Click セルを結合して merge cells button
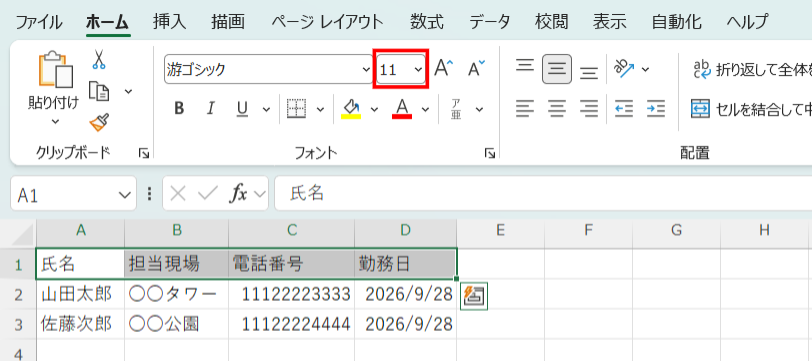 pyautogui.click(x=751, y=109)
